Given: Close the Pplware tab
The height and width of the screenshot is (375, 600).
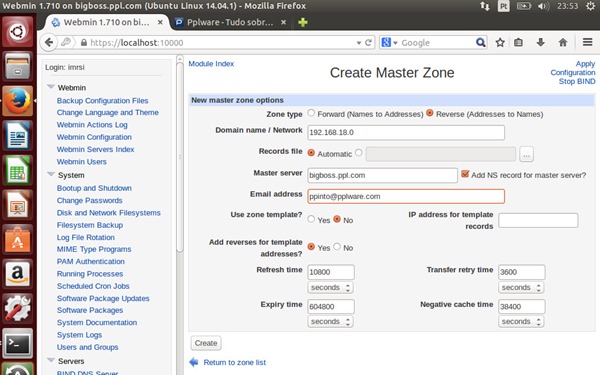Looking at the screenshot, I should 284,22.
